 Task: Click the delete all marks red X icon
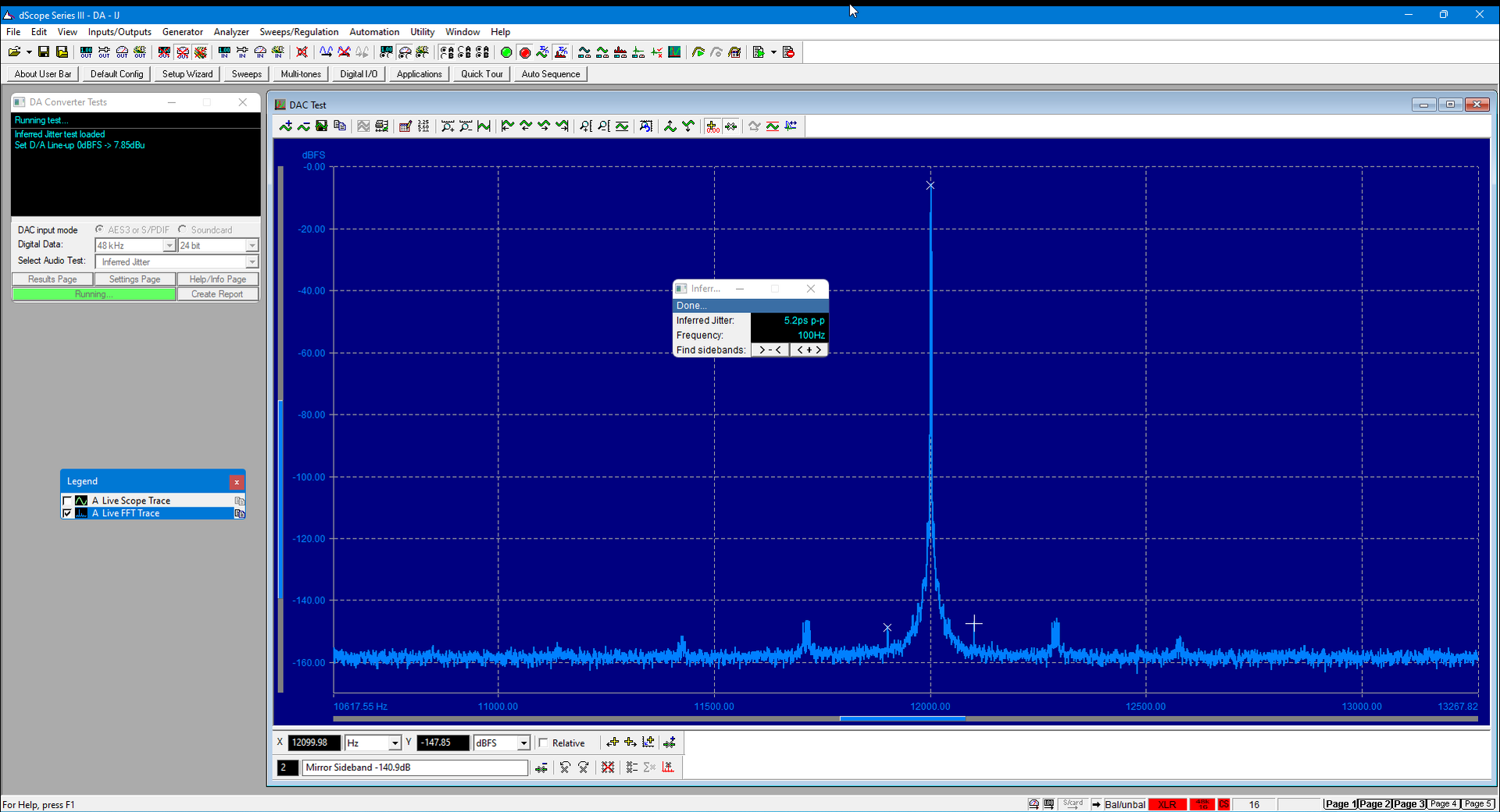[x=608, y=767]
